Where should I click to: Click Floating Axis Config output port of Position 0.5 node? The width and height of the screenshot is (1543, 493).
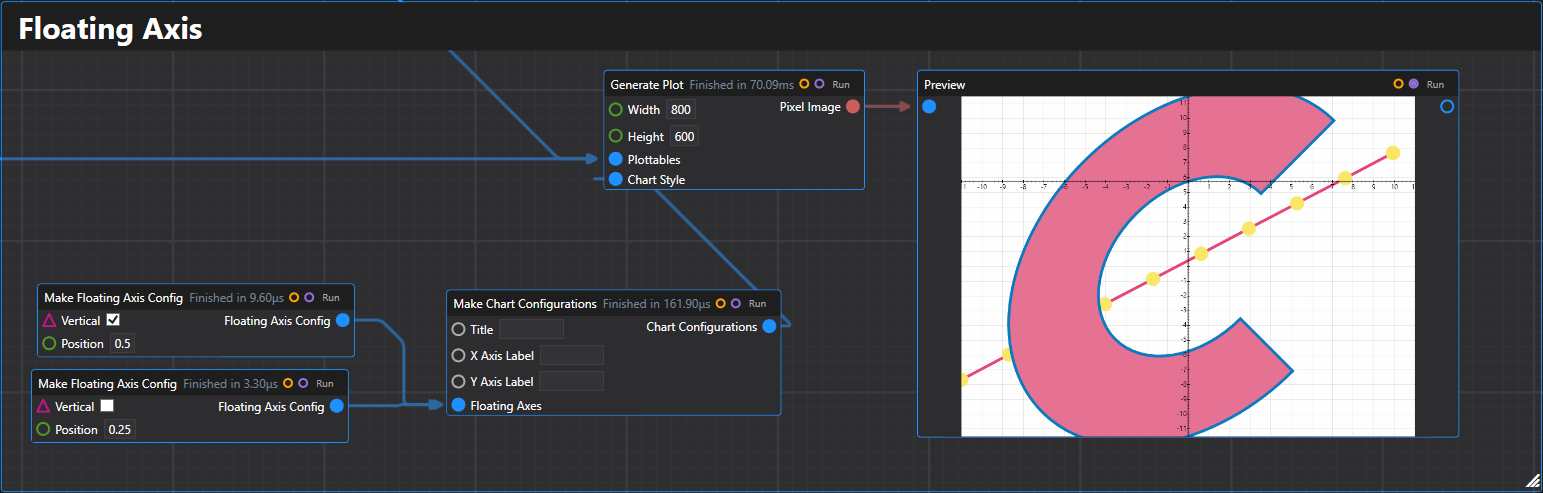tap(342, 321)
